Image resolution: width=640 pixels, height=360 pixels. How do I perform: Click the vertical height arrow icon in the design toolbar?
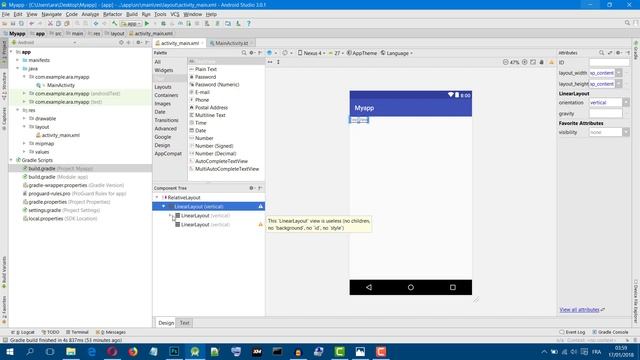[278, 62]
